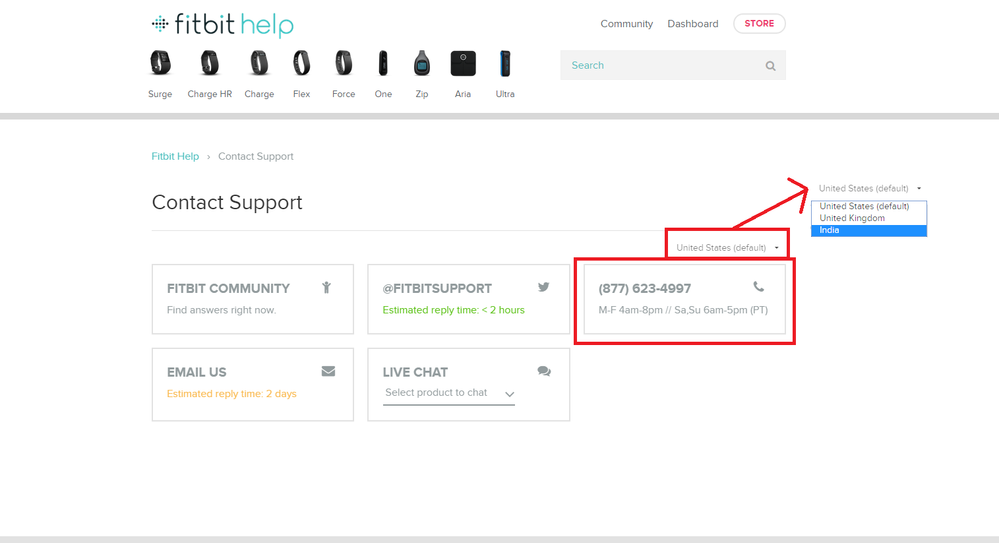
Task: Click the LIVE CHAT card heading
Action: 415,372
